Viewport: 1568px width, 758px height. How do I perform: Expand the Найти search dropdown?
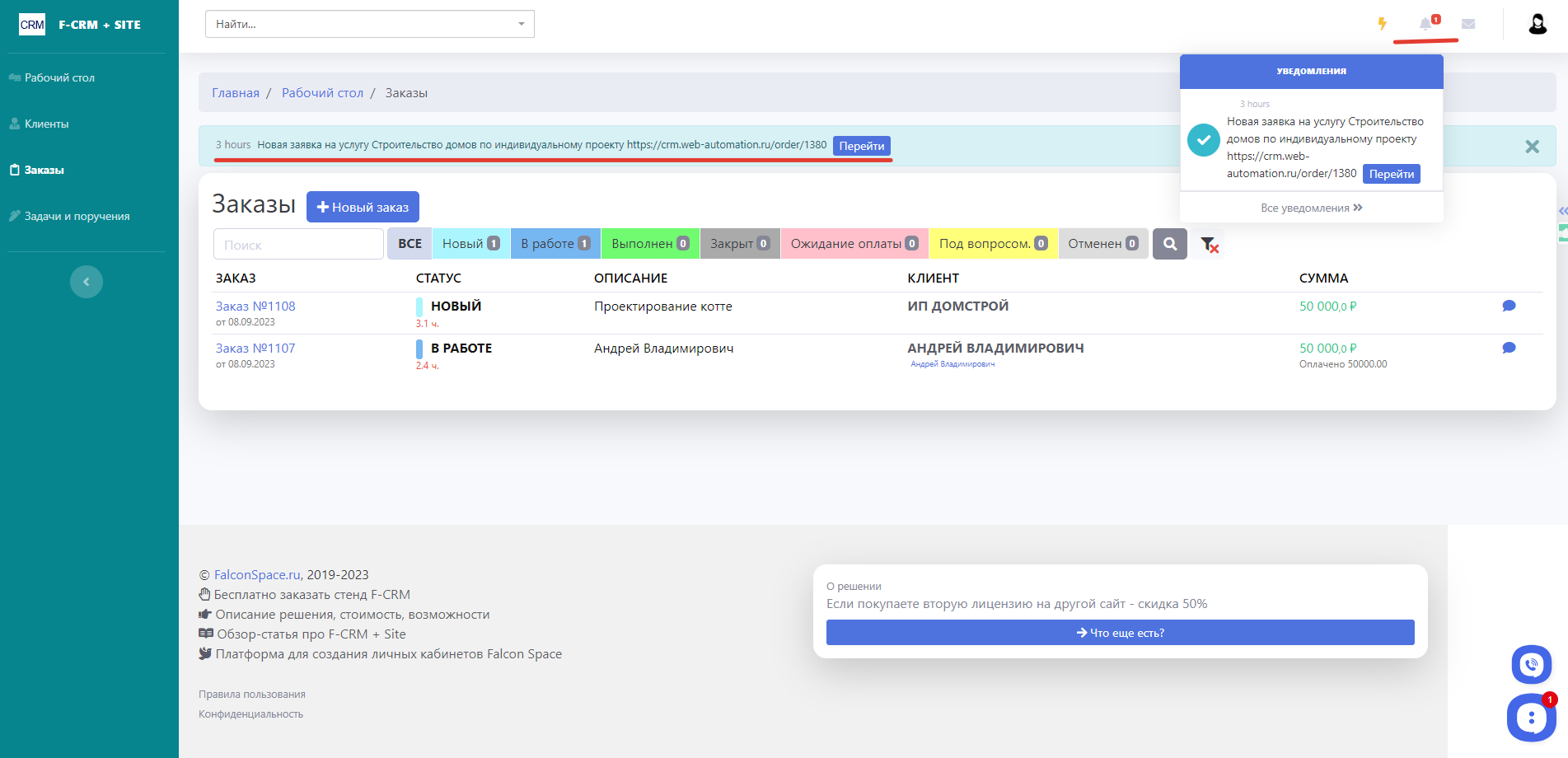(x=521, y=24)
